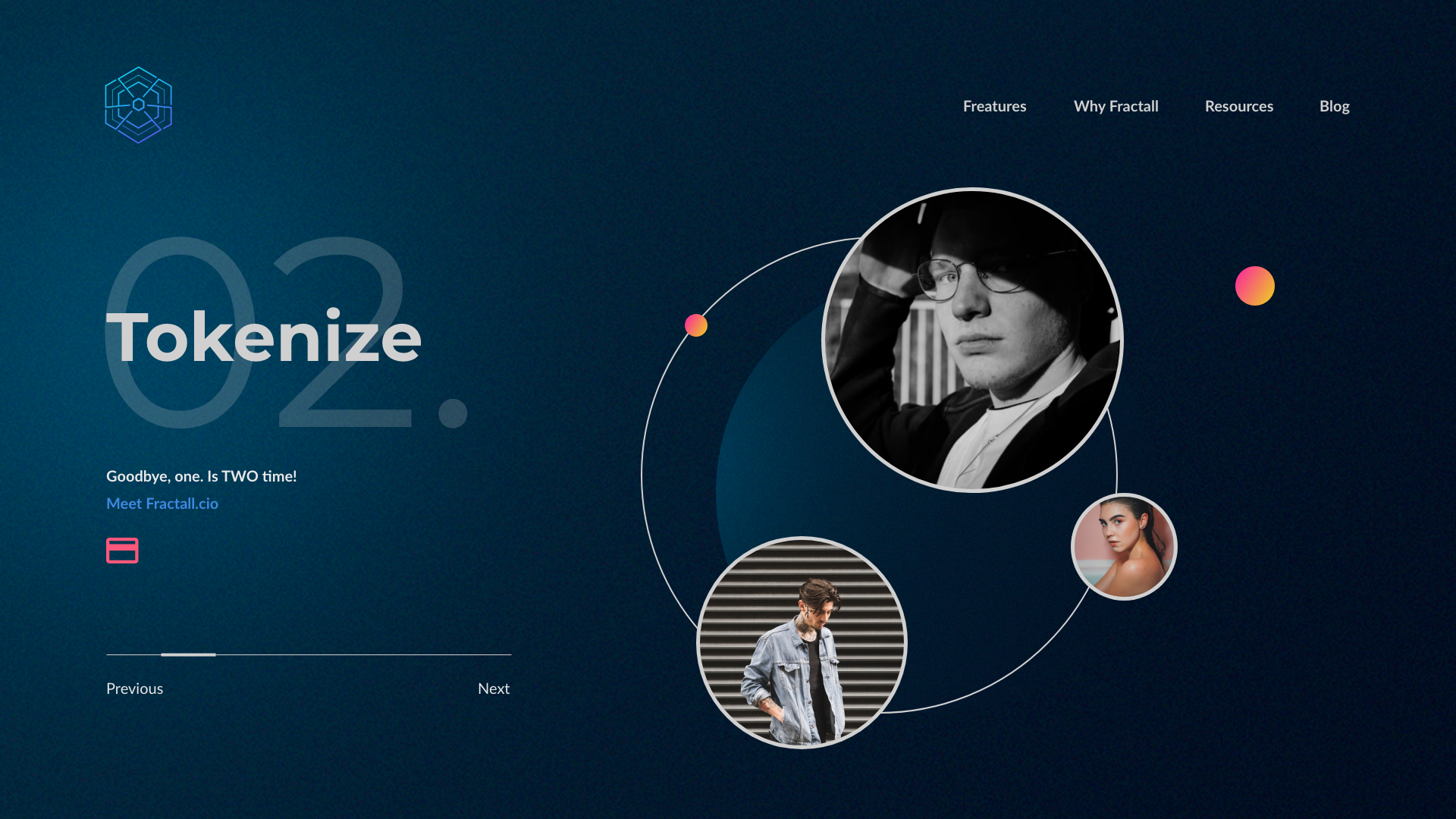Click the slide progress bar indicator
1456x819 pixels.
[x=188, y=654]
